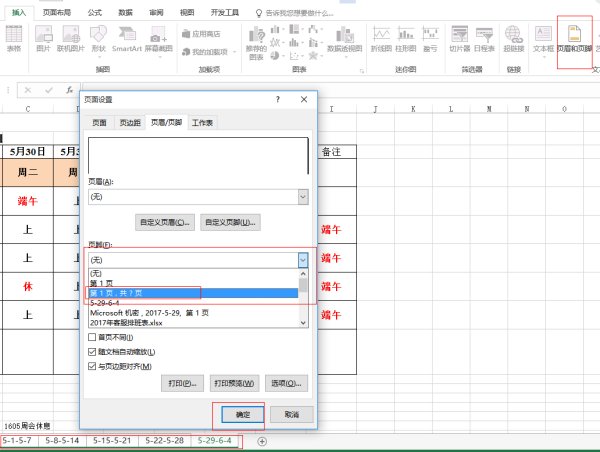Open the 数据 ribbon tab
The image size is (600, 452).
click(125, 13)
